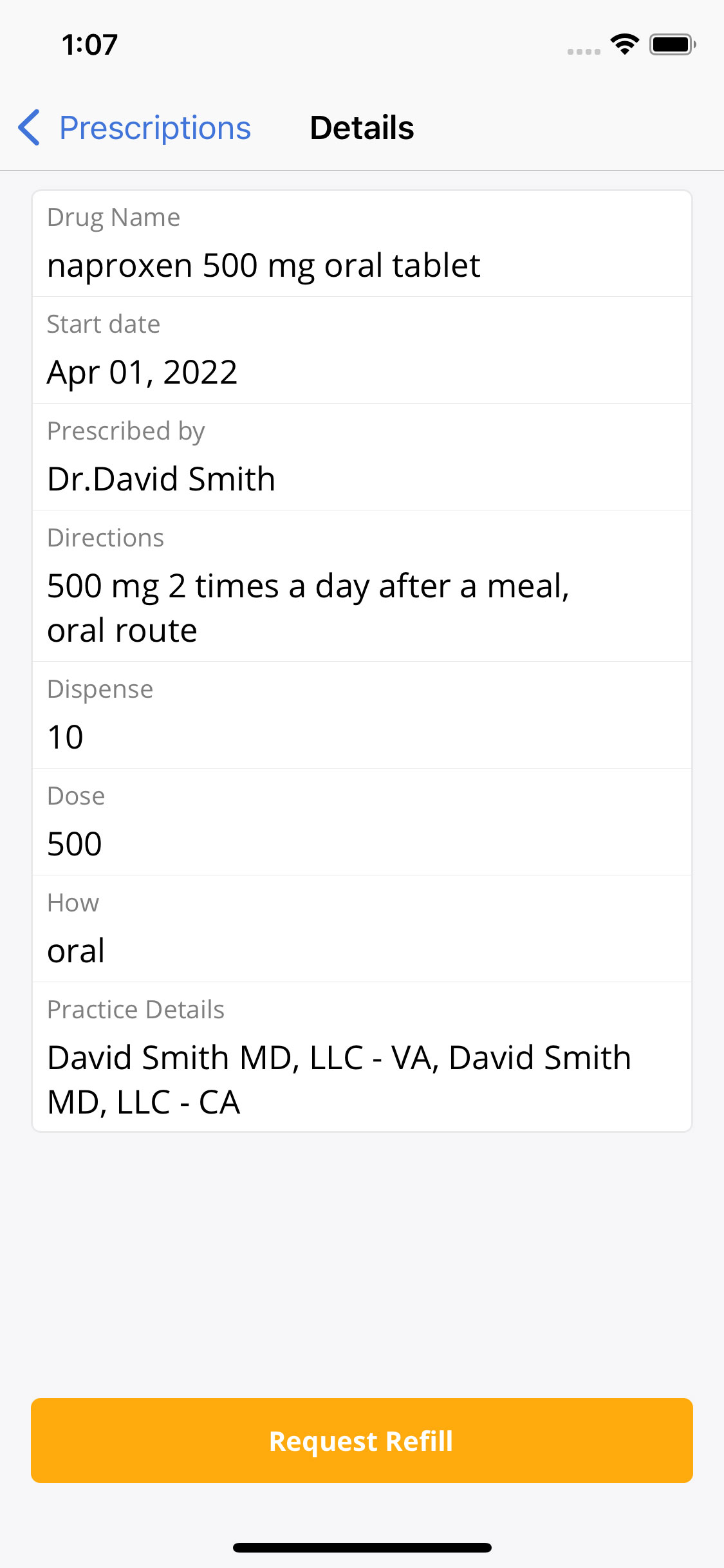The height and width of the screenshot is (1568, 724).
Task: Tap the Wi-Fi status icon
Action: tap(624, 44)
